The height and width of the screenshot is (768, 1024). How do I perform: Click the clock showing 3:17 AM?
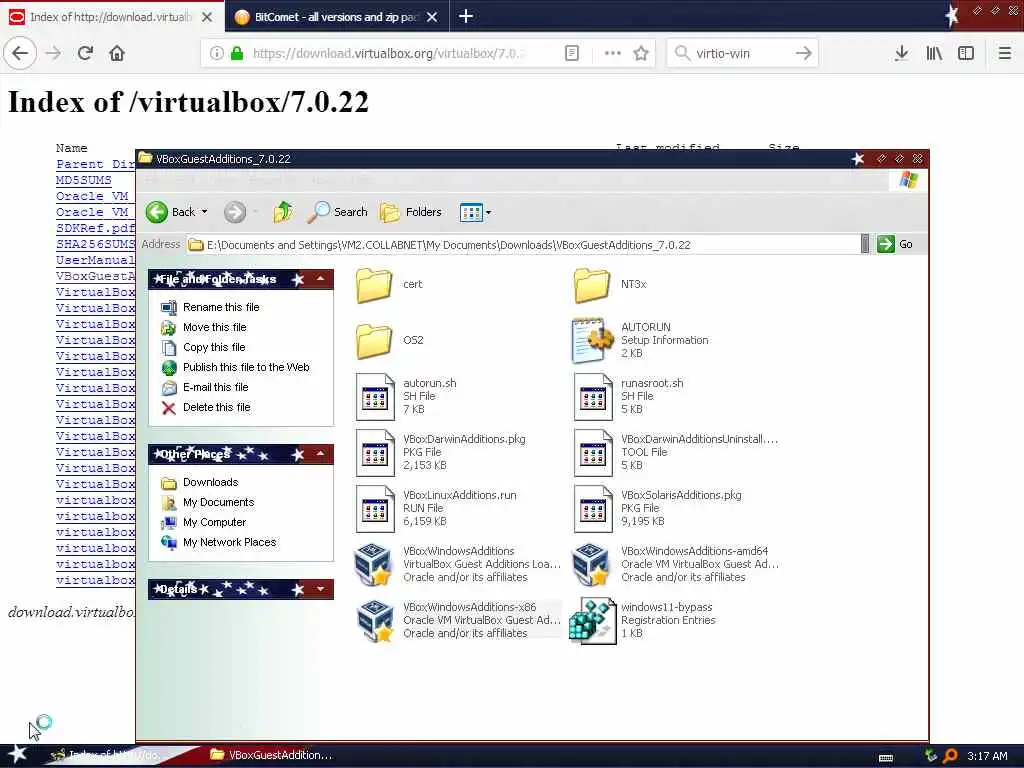(987, 756)
